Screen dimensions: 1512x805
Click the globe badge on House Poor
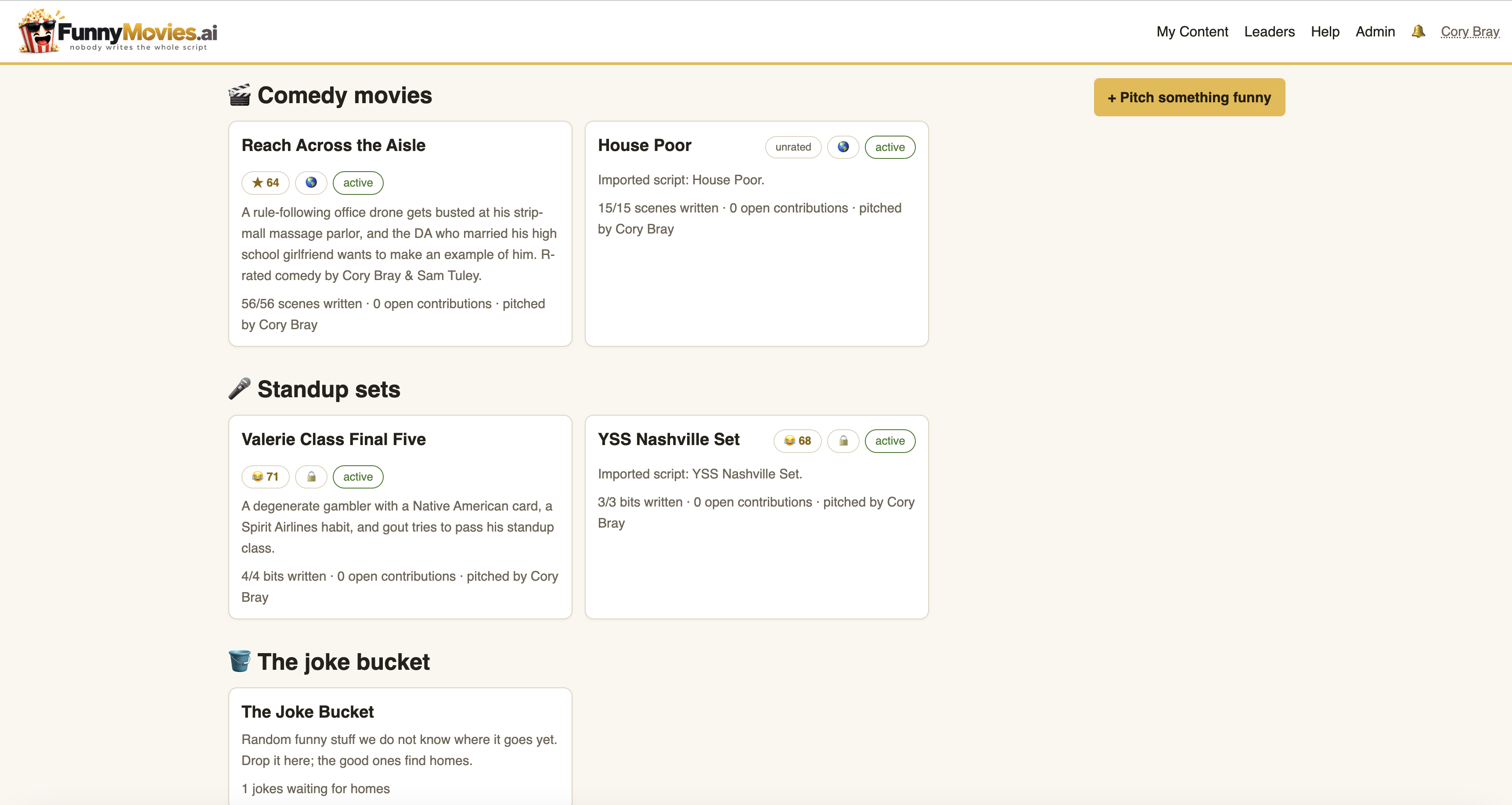(x=843, y=147)
